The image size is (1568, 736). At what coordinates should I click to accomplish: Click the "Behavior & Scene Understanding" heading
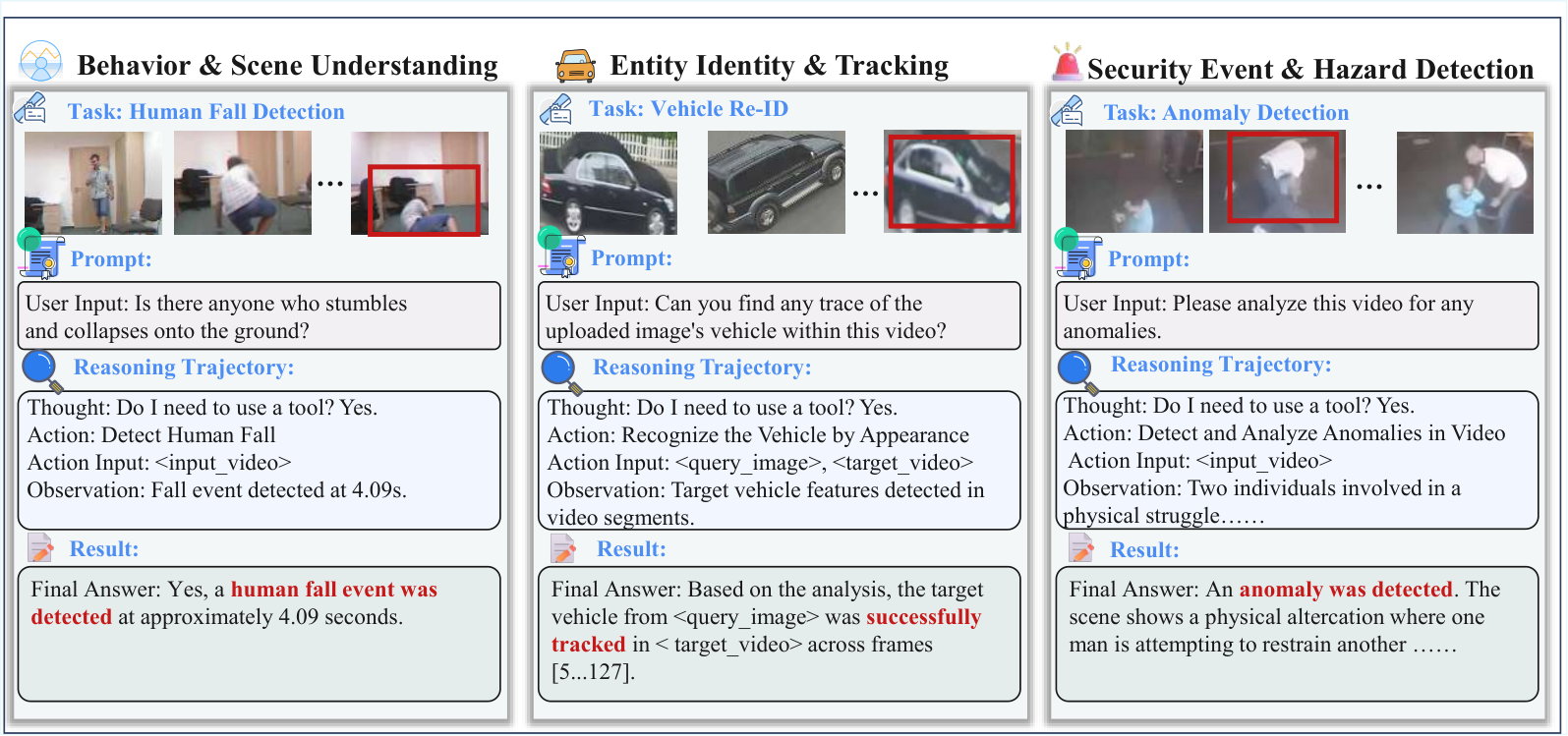pos(287,66)
